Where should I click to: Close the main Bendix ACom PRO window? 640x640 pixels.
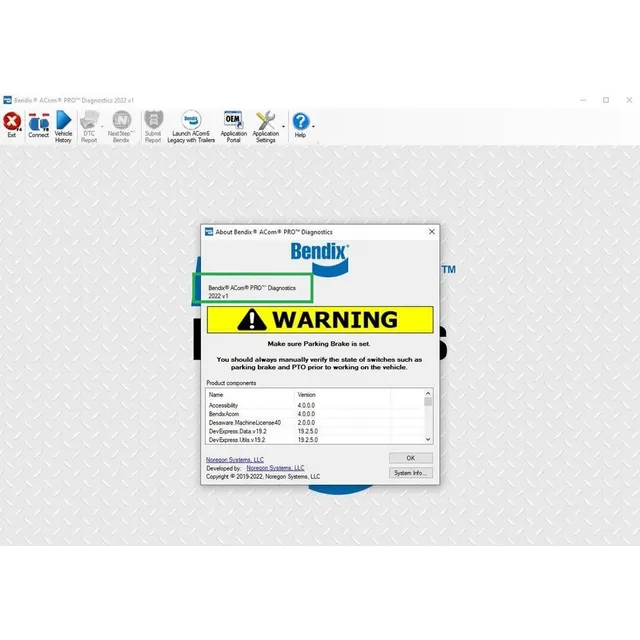tap(629, 100)
